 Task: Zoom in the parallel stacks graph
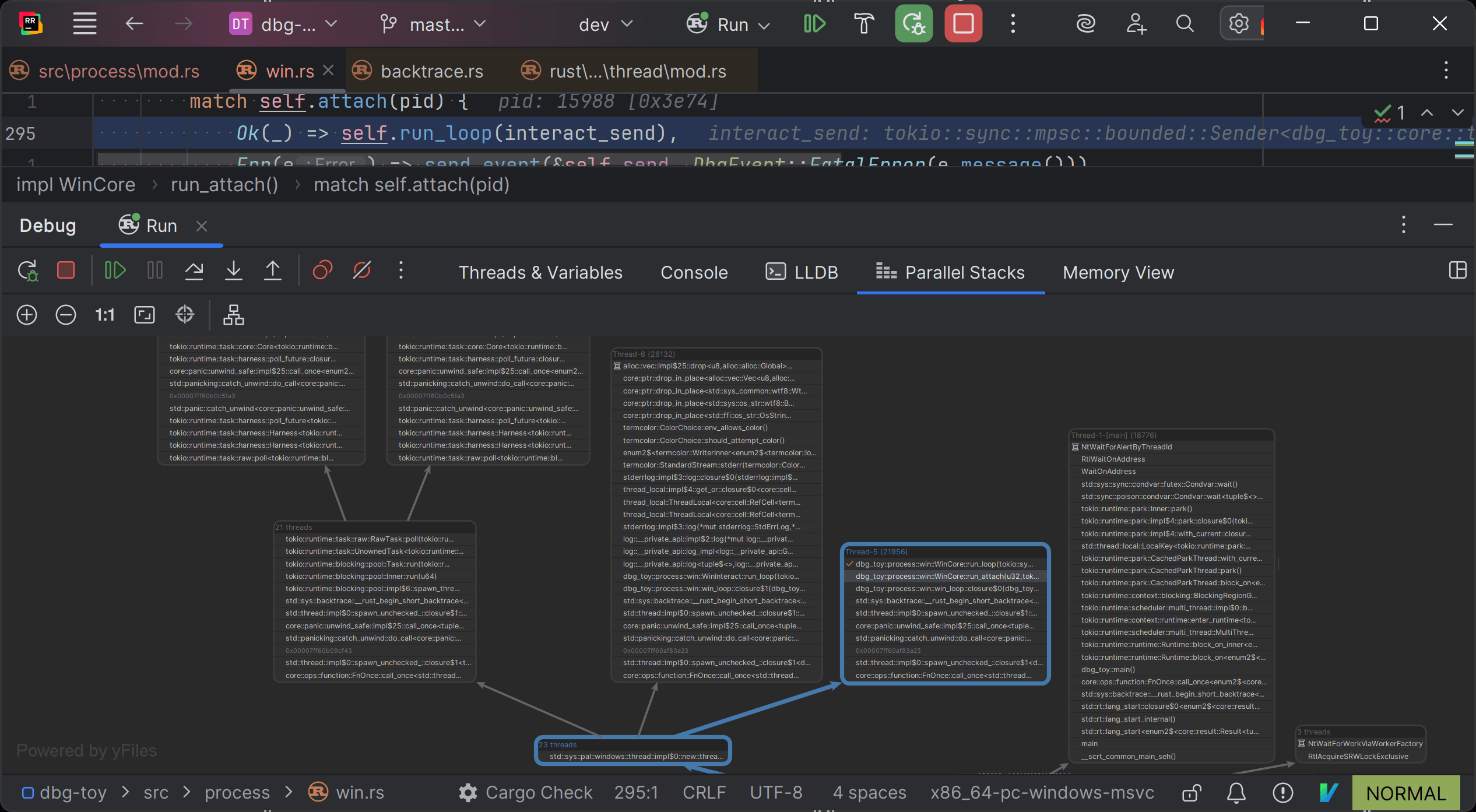[27, 315]
